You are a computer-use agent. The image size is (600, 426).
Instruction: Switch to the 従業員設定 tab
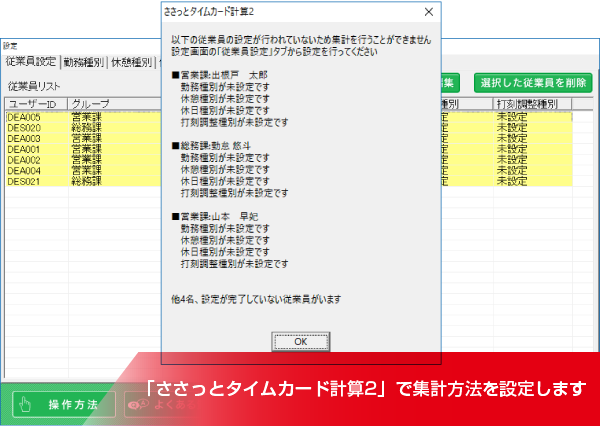(x=31, y=62)
